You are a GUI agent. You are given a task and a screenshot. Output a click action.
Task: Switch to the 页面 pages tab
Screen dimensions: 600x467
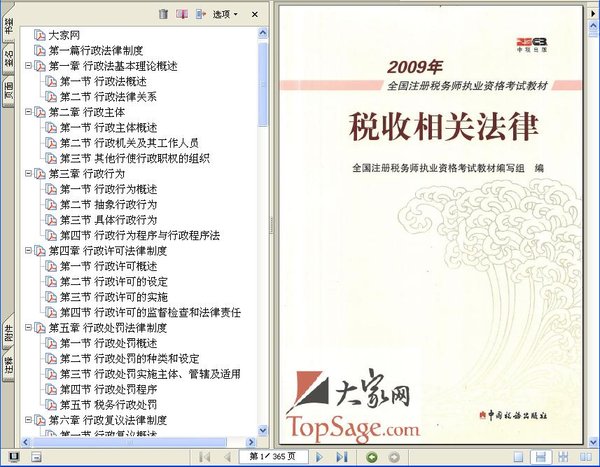(8, 92)
